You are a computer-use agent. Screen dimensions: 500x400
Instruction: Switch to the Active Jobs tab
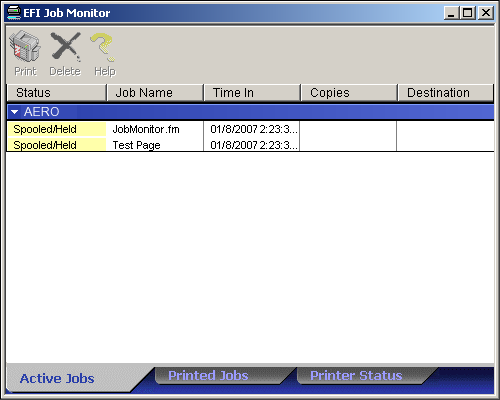57,379
